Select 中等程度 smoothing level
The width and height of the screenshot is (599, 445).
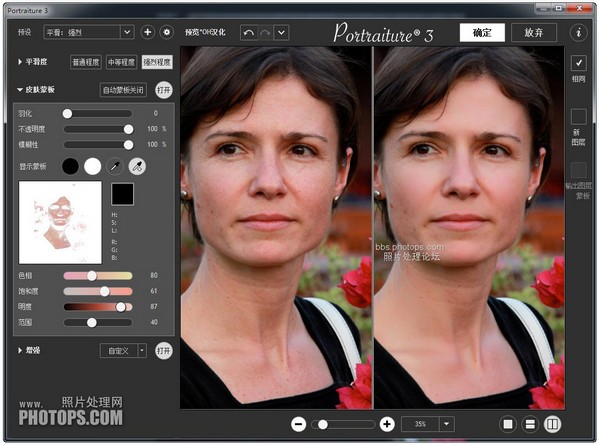pyautogui.click(x=121, y=62)
